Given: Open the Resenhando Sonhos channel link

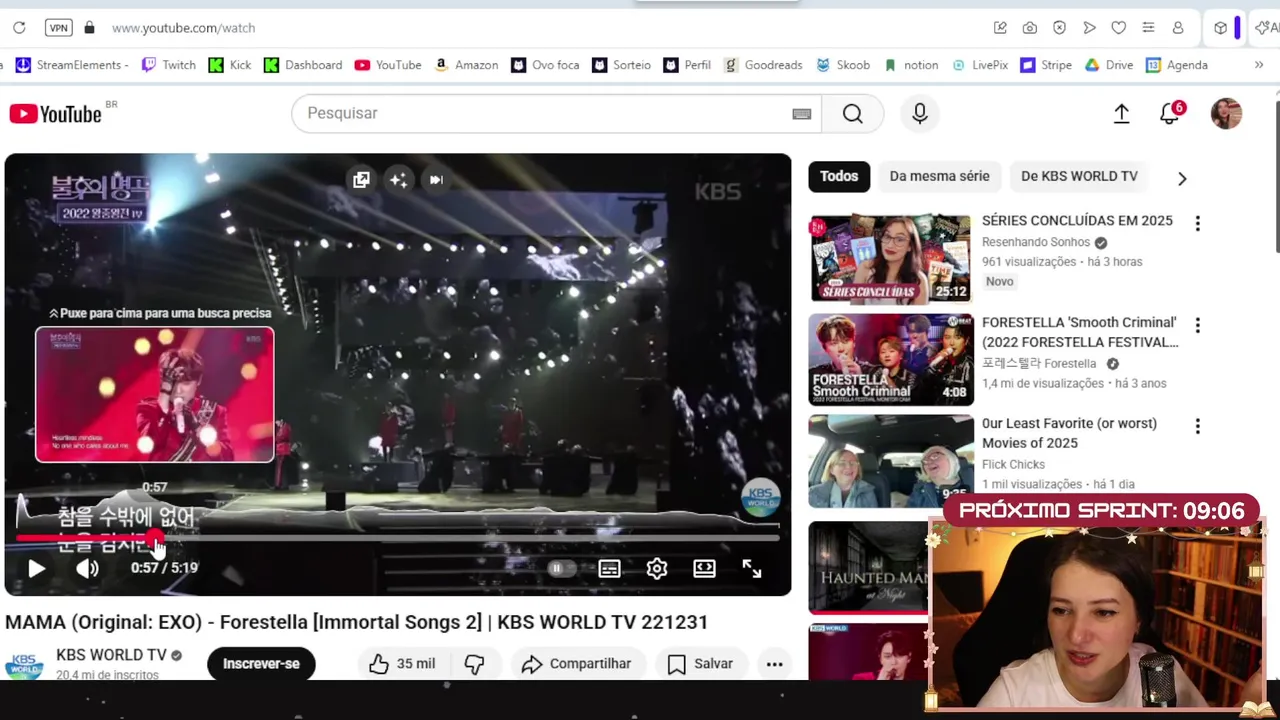Looking at the screenshot, I should (1036, 242).
